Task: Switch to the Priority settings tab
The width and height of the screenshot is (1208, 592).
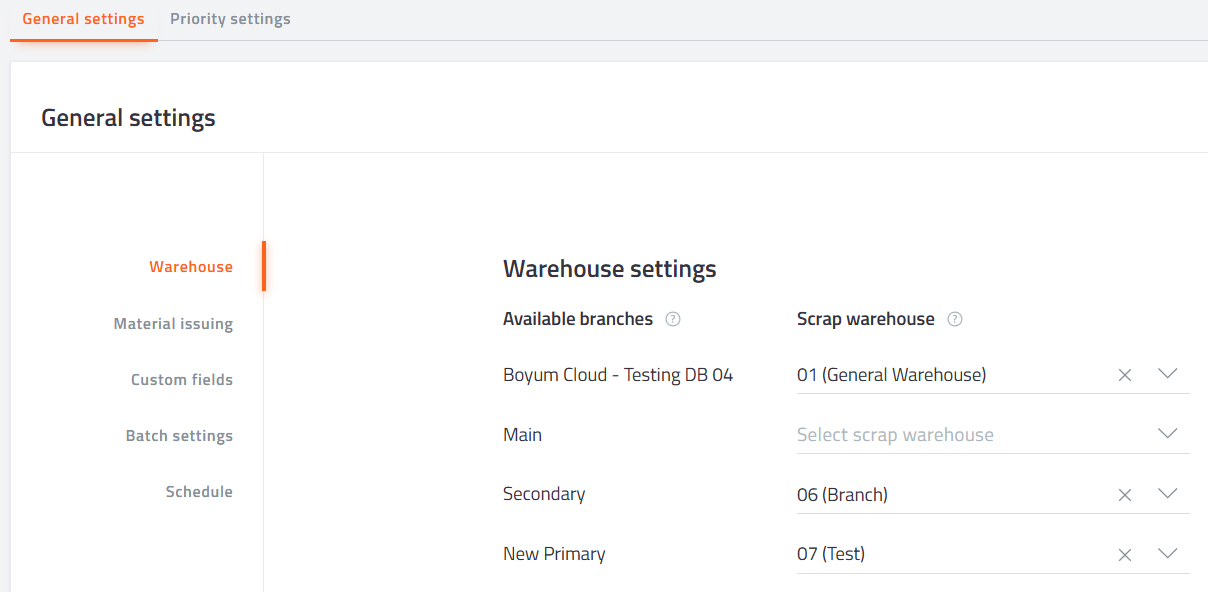Action: tap(230, 19)
